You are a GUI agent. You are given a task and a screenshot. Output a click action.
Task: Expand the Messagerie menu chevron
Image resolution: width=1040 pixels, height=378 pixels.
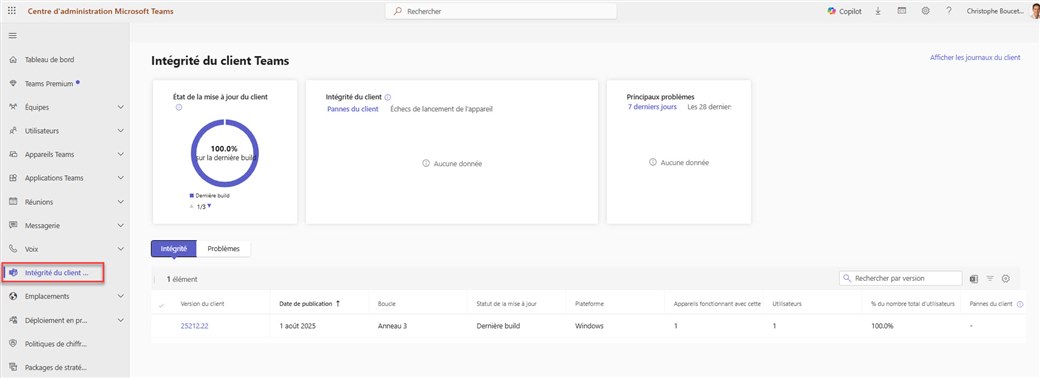121,225
